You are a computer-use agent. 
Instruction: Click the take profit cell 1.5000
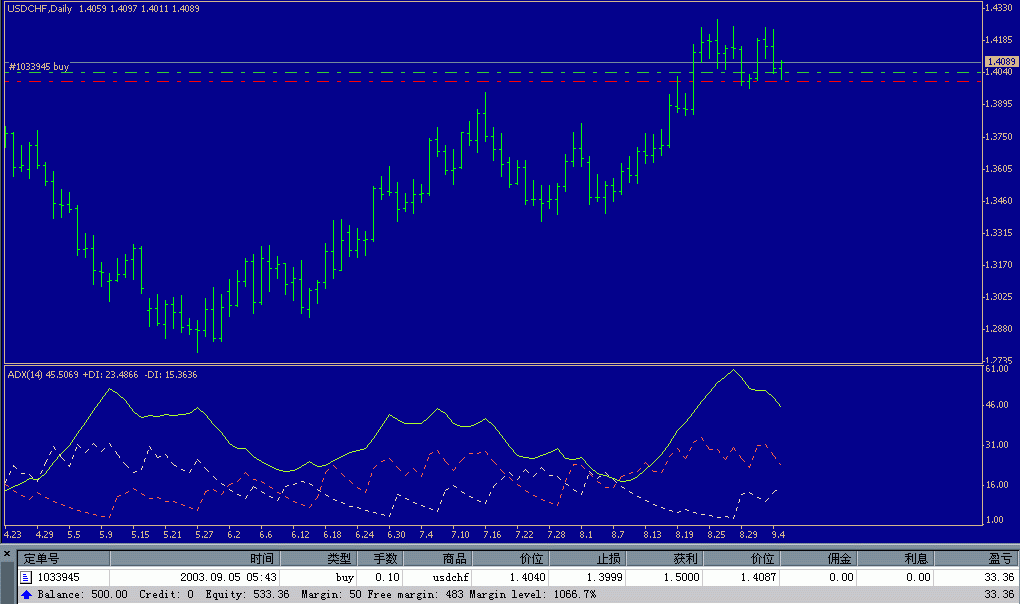point(682,577)
